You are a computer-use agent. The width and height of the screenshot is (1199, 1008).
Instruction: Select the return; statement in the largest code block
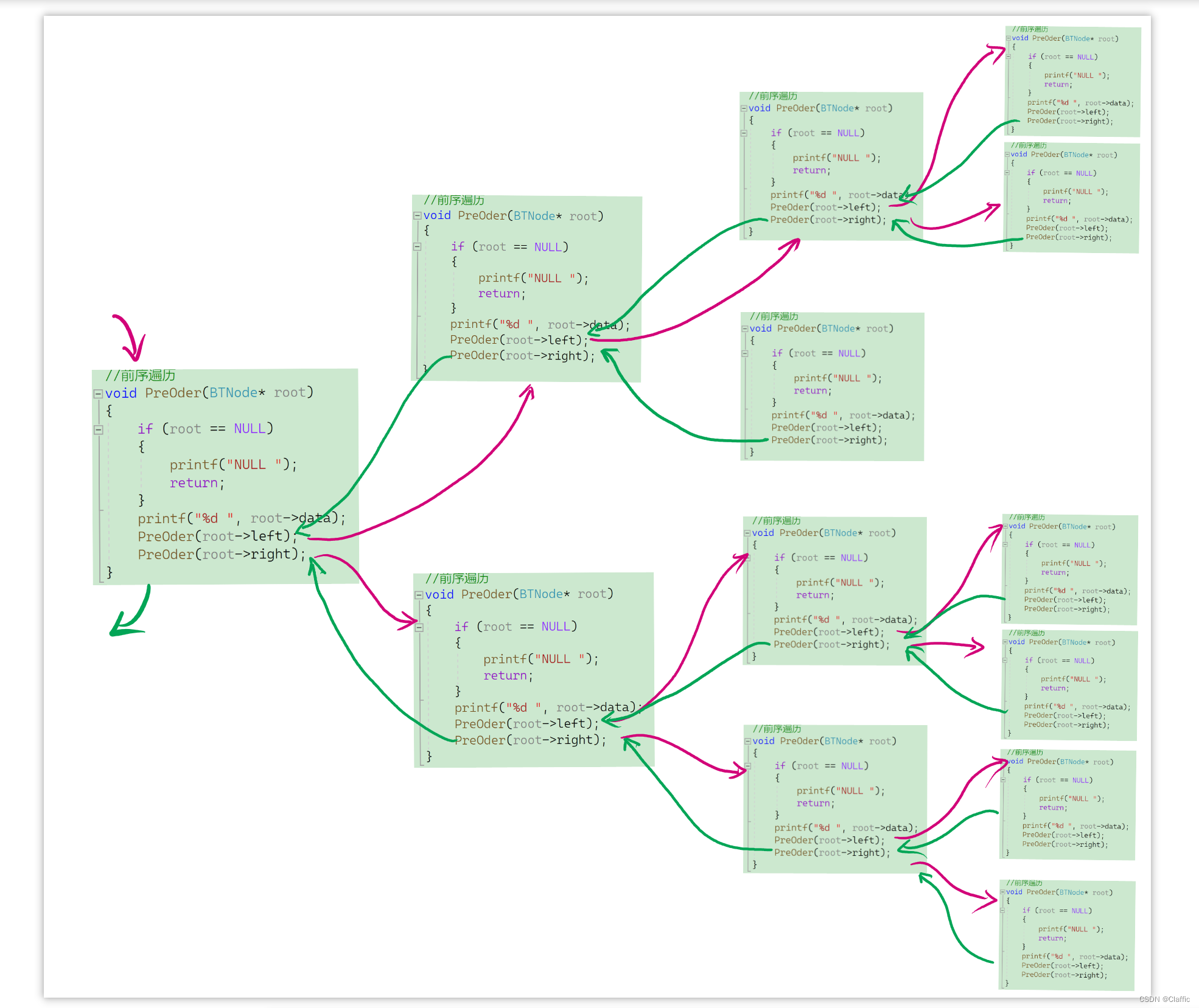[197, 483]
